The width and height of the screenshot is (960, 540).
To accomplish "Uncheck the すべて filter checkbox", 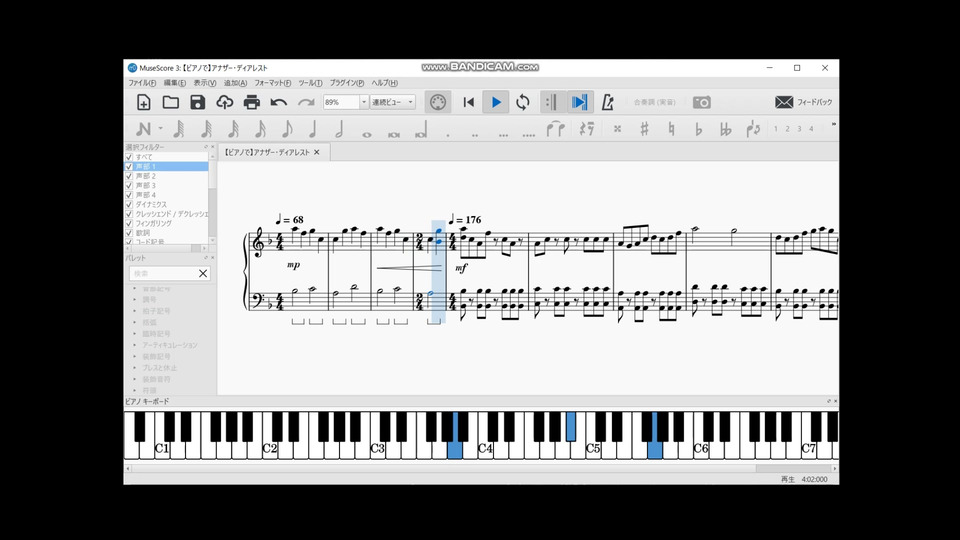I will (x=129, y=157).
